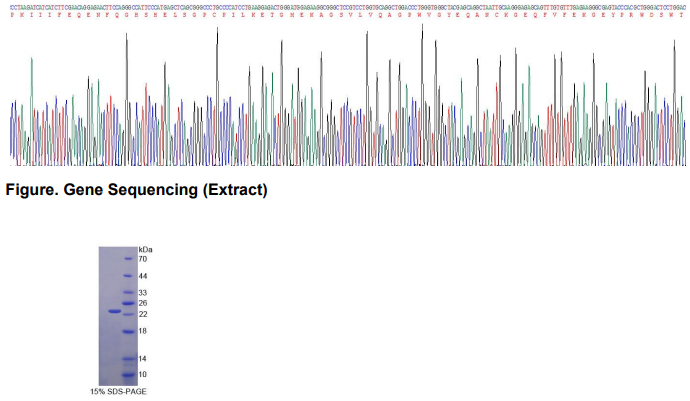The image size is (690, 401).
Task: Click the 70 kDa ladder band
Action: (x=127, y=259)
